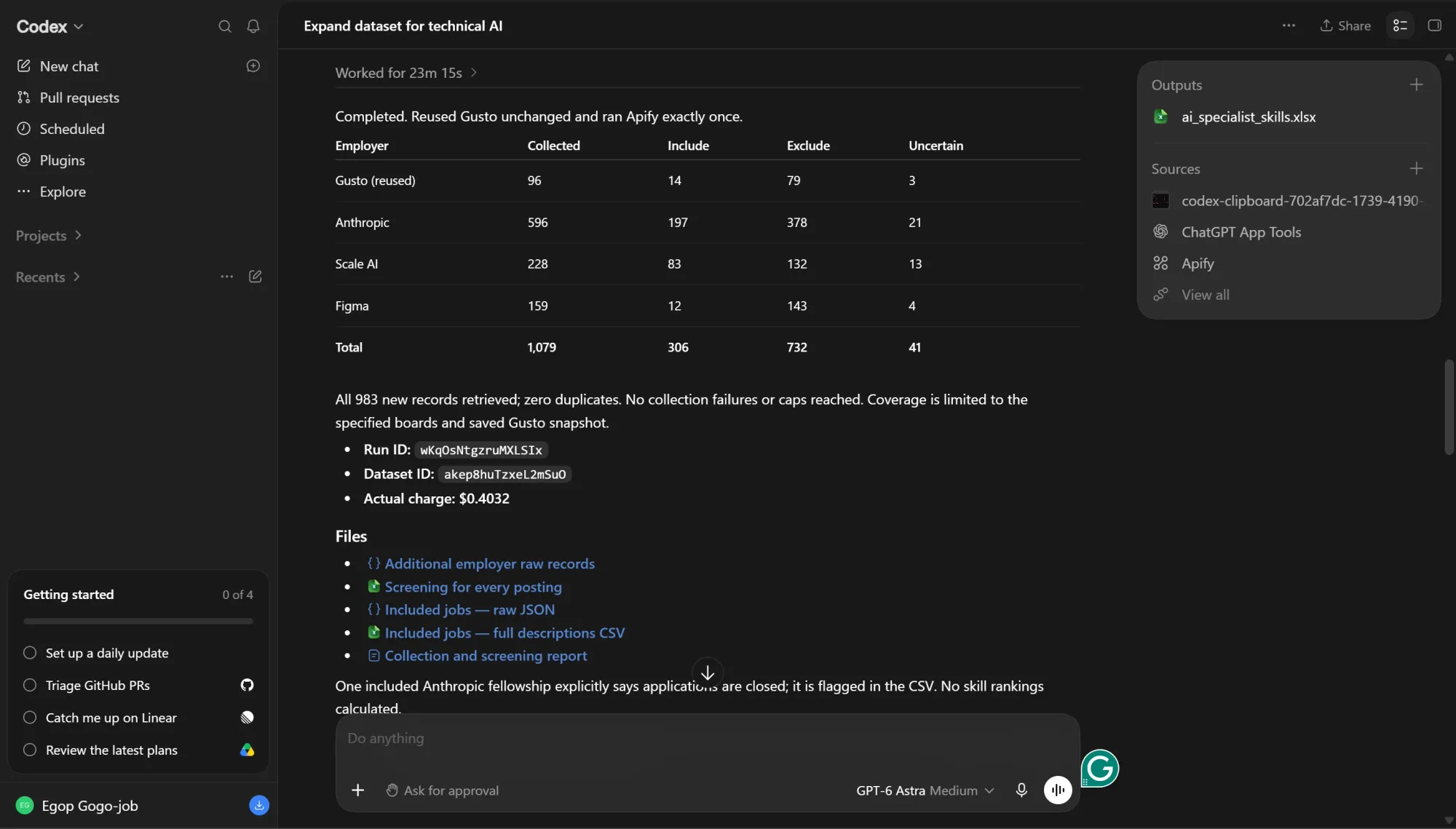
Task: Select the Catch me up on Linear radio
Action: [x=30, y=718]
